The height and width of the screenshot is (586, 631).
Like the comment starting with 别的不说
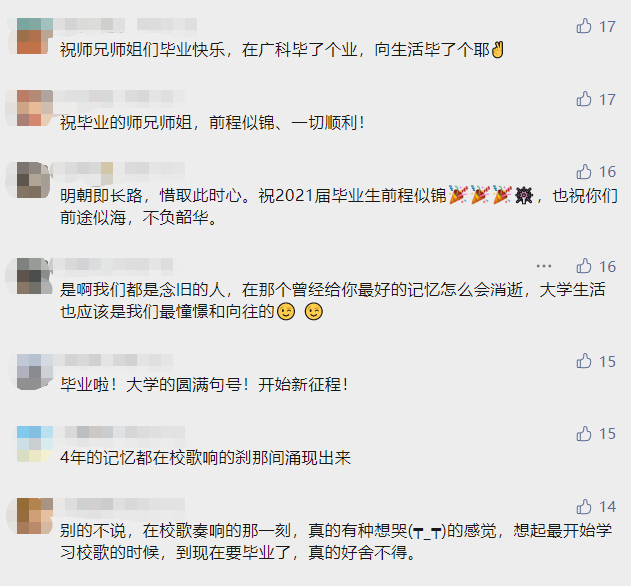click(x=584, y=506)
